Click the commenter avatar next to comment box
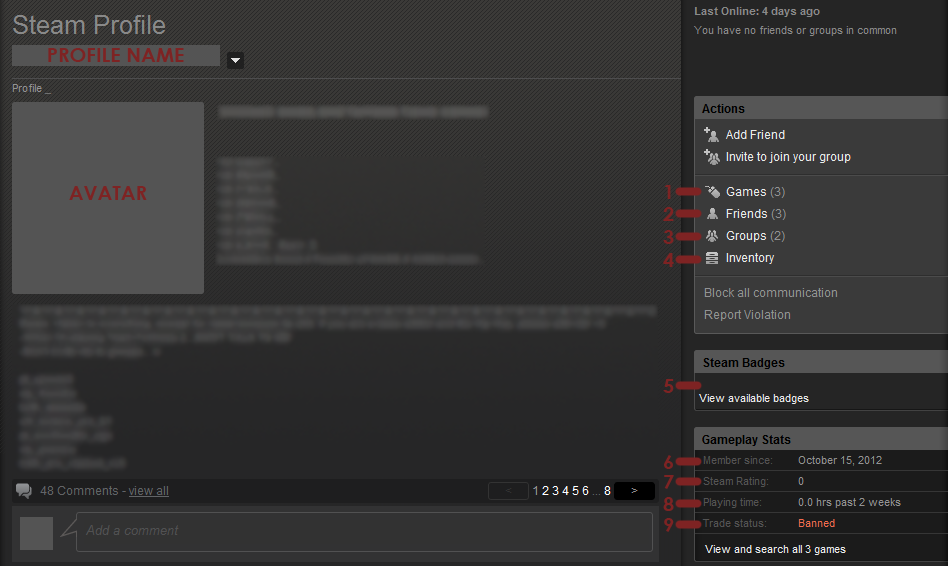Screen dimensions: 948x566 point(36,533)
